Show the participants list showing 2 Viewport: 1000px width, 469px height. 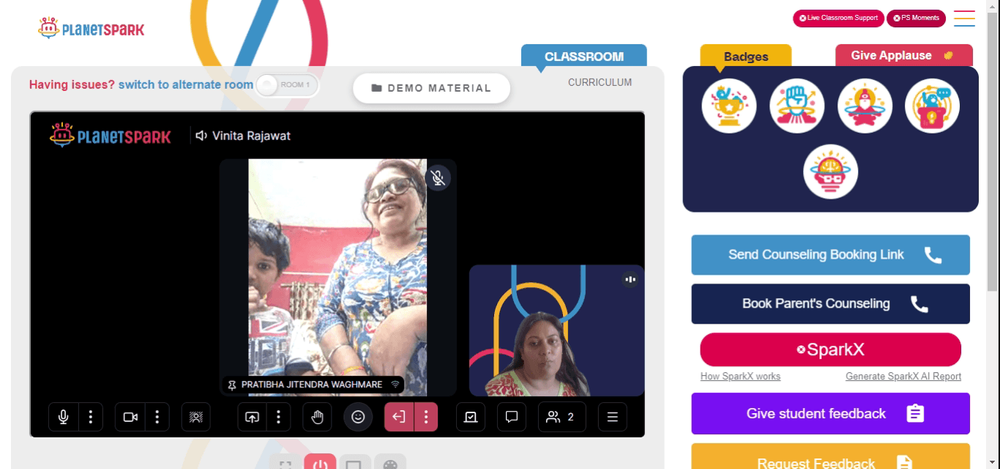point(562,417)
